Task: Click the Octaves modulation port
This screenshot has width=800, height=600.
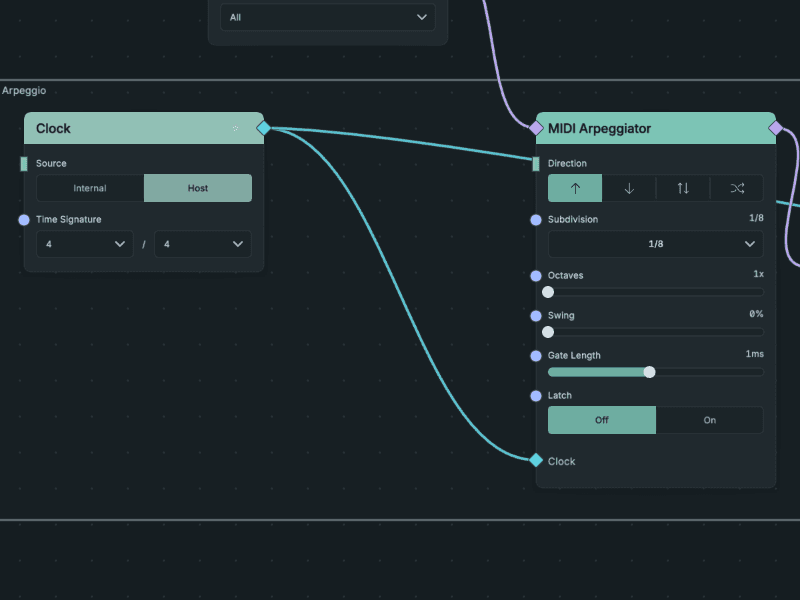Action: [x=536, y=276]
